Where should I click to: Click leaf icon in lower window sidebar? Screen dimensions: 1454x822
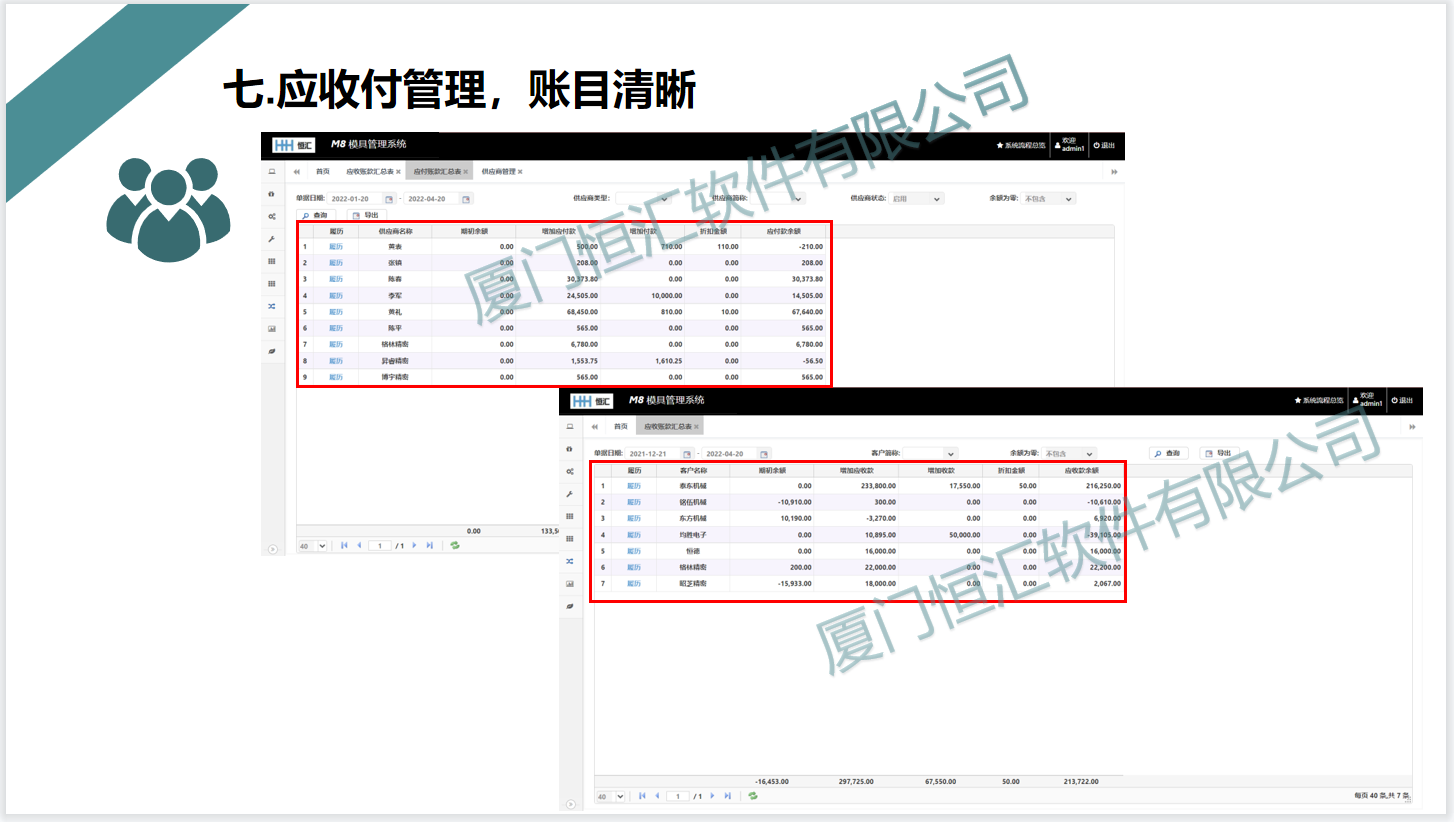pos(570,606)
